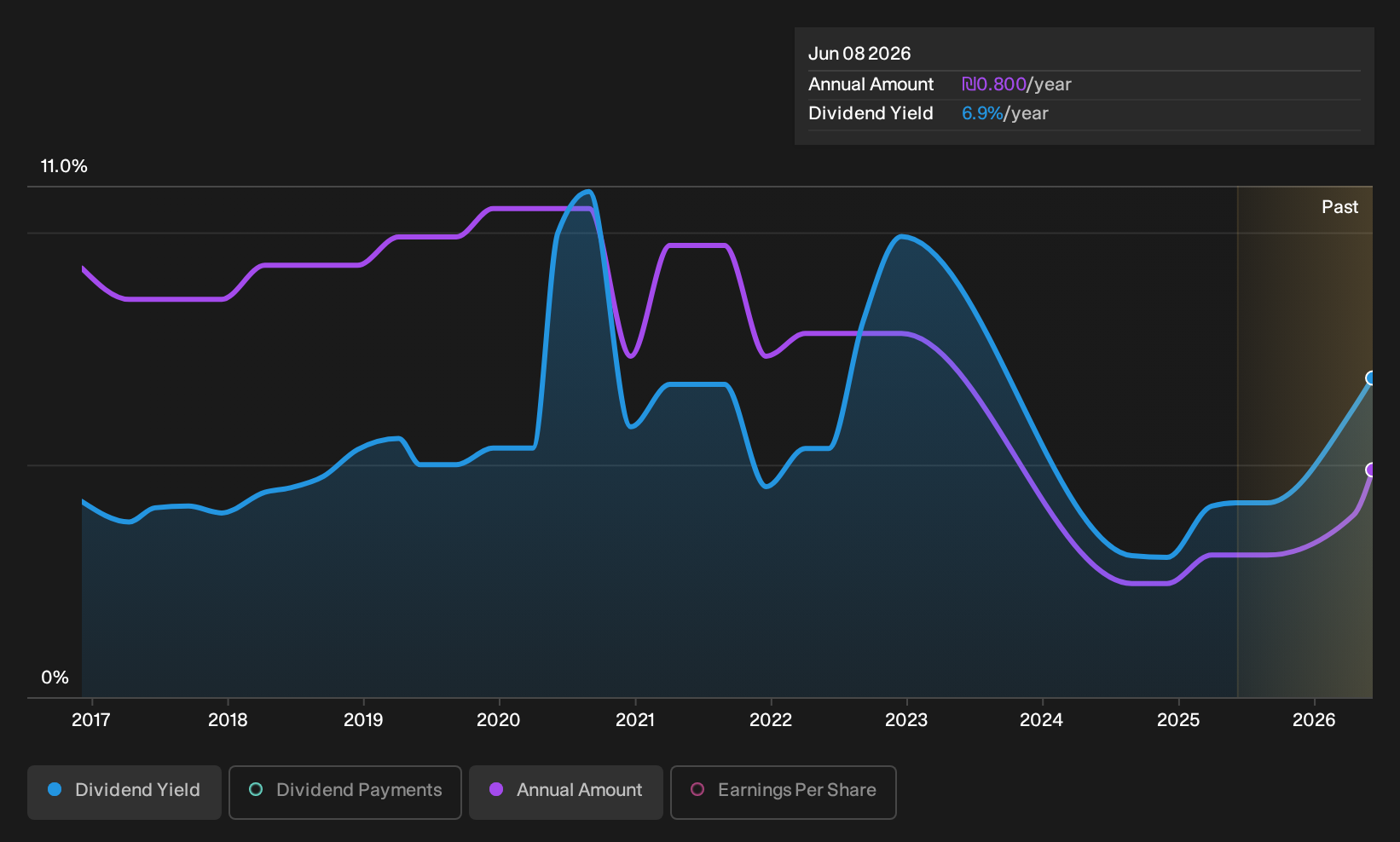Click the pink Earnings Per Share circle icon
Image resolution: width=1400 pixels, height=842 pixels.
tap(697, 789)
